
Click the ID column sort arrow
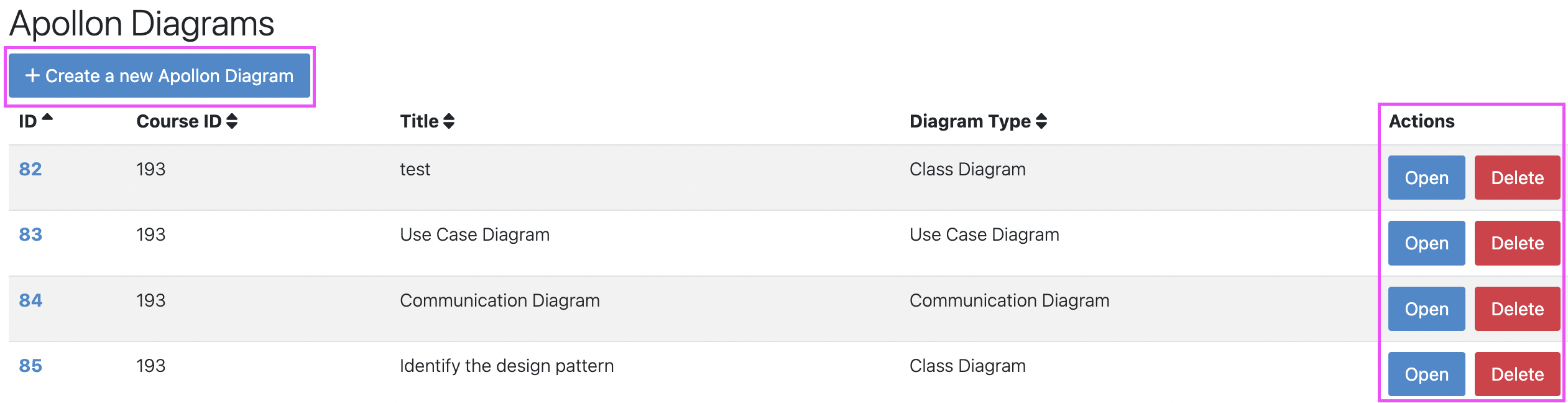pyautogui.click(x=47, y=117)
